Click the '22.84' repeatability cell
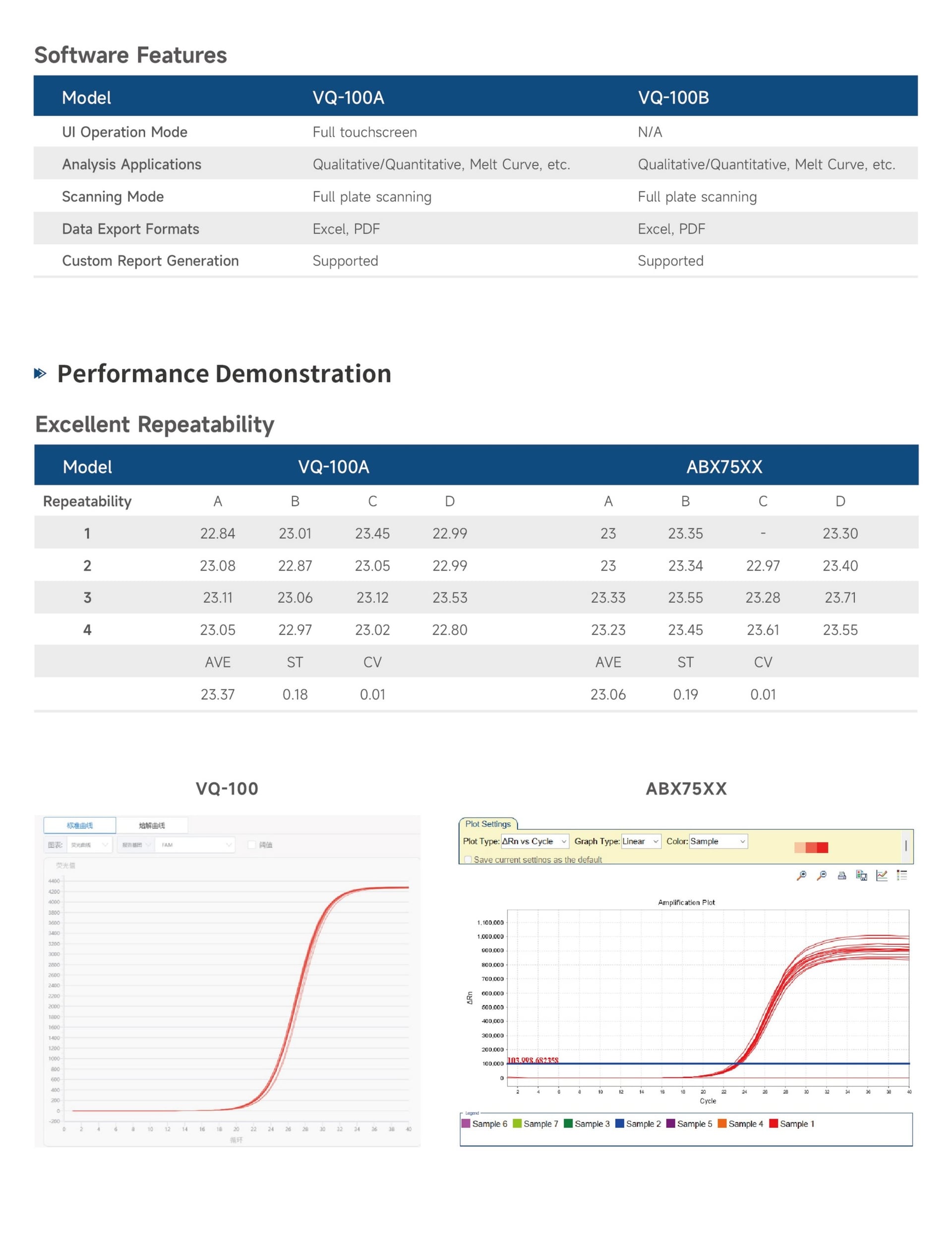 (218, 533)
